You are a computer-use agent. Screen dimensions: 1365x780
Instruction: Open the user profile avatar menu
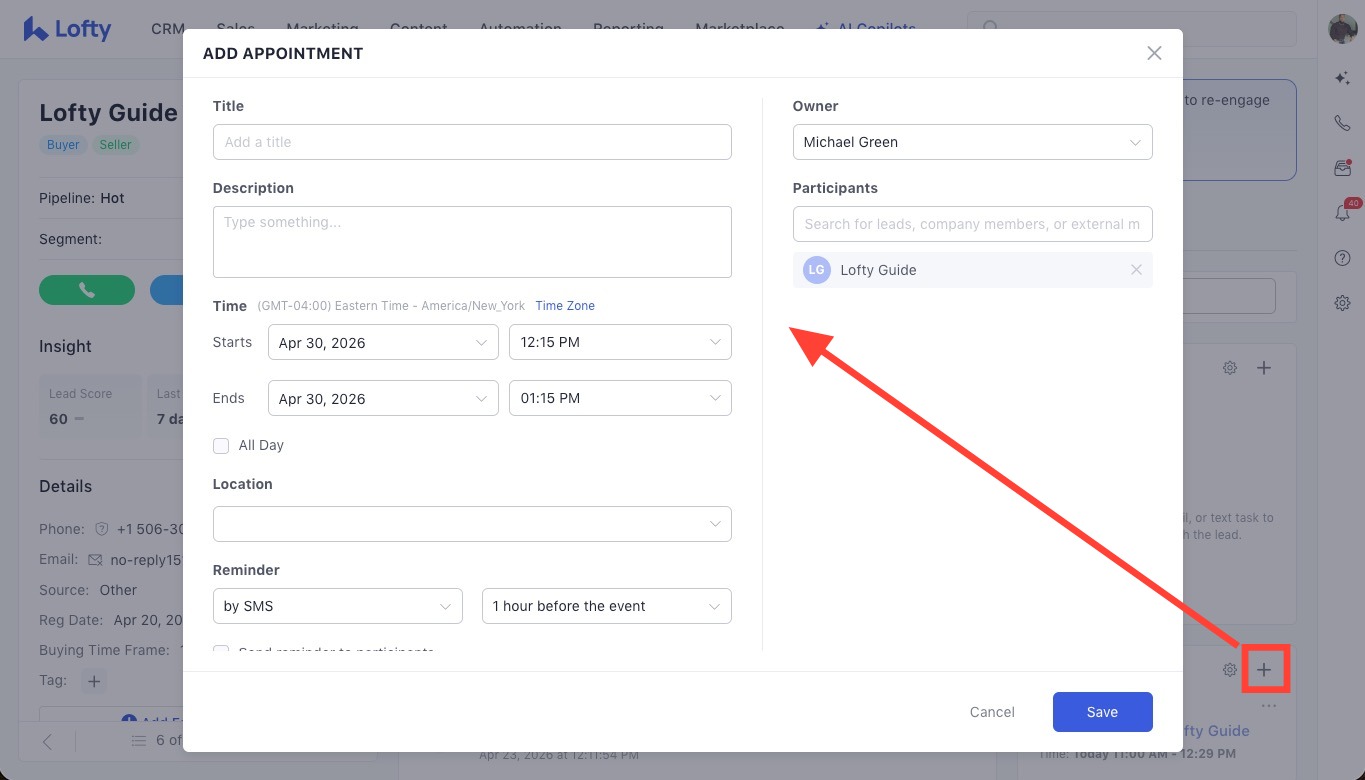pyautogui.click(x=1342, y=29)
